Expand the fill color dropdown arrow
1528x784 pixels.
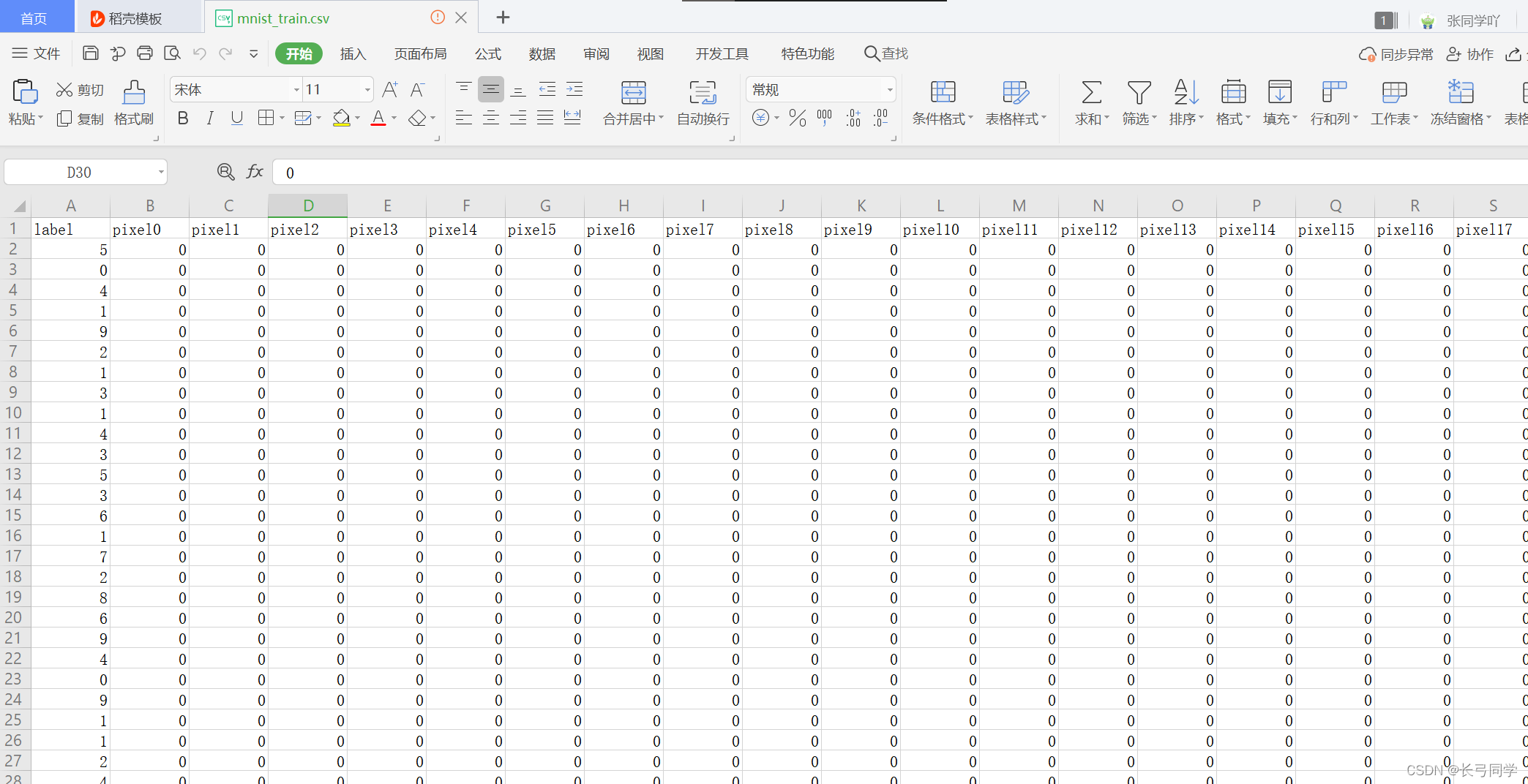coord(357,118)
